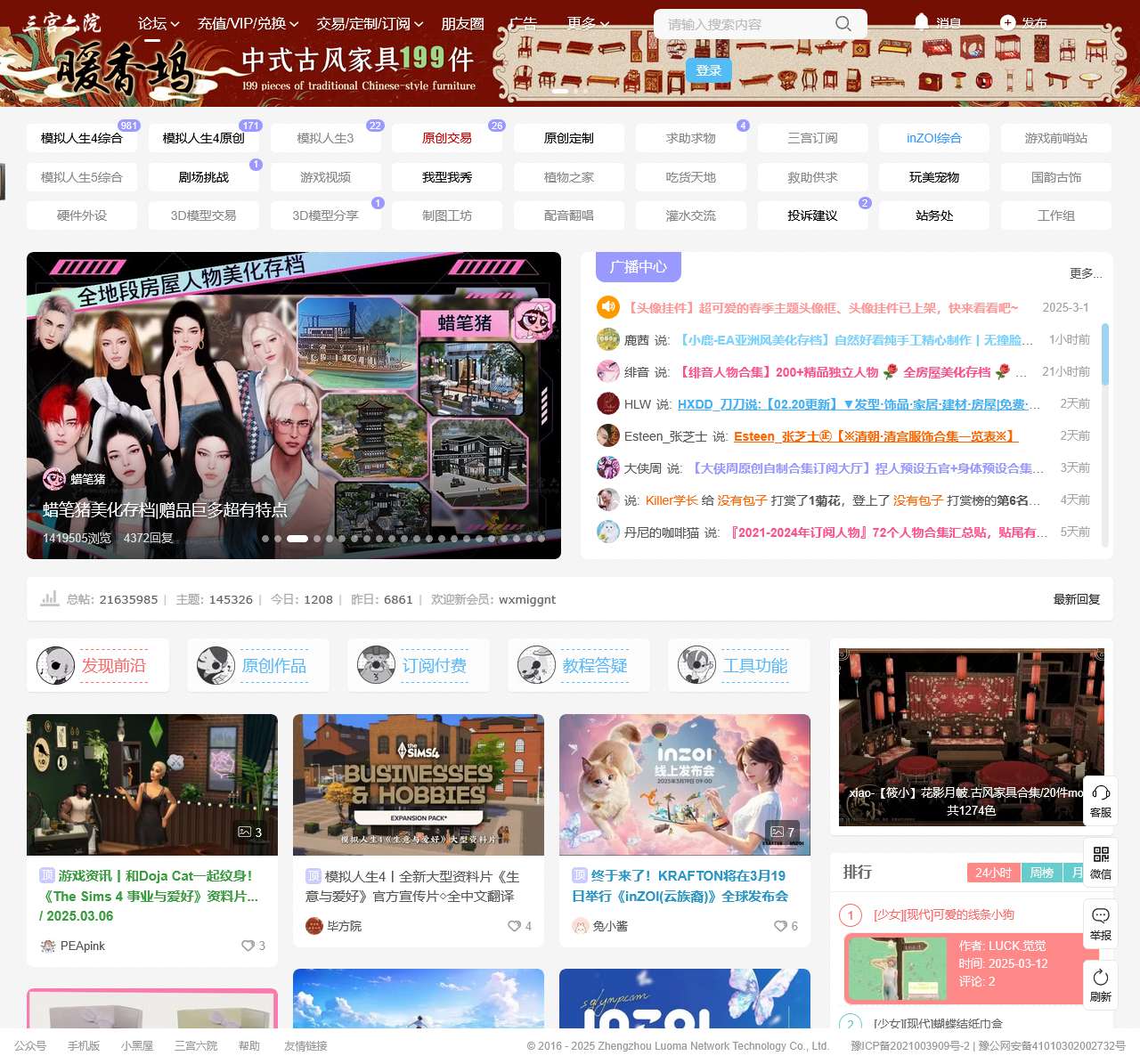Click the magnifier icon to search
The width and height of the screenshot is (1140, 1064).
842,24
